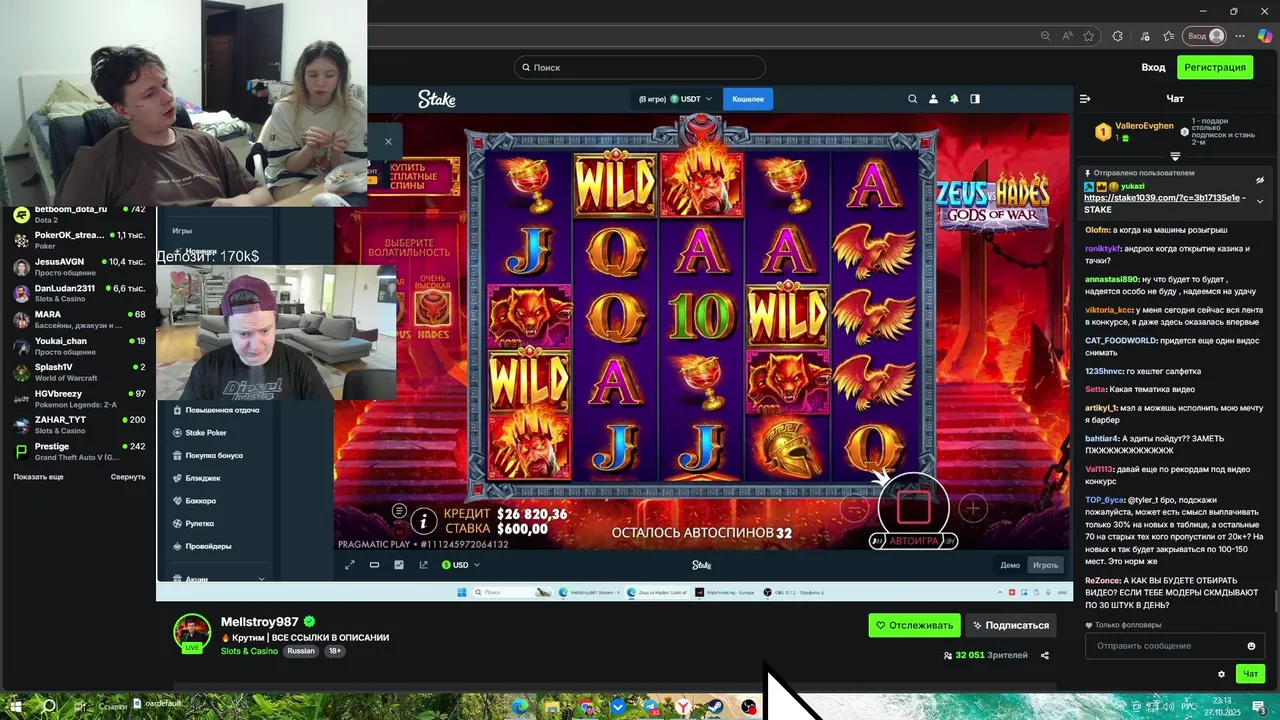Open the Slots & Casino category link
The image size is (1280, 720).
pos(249,651)
